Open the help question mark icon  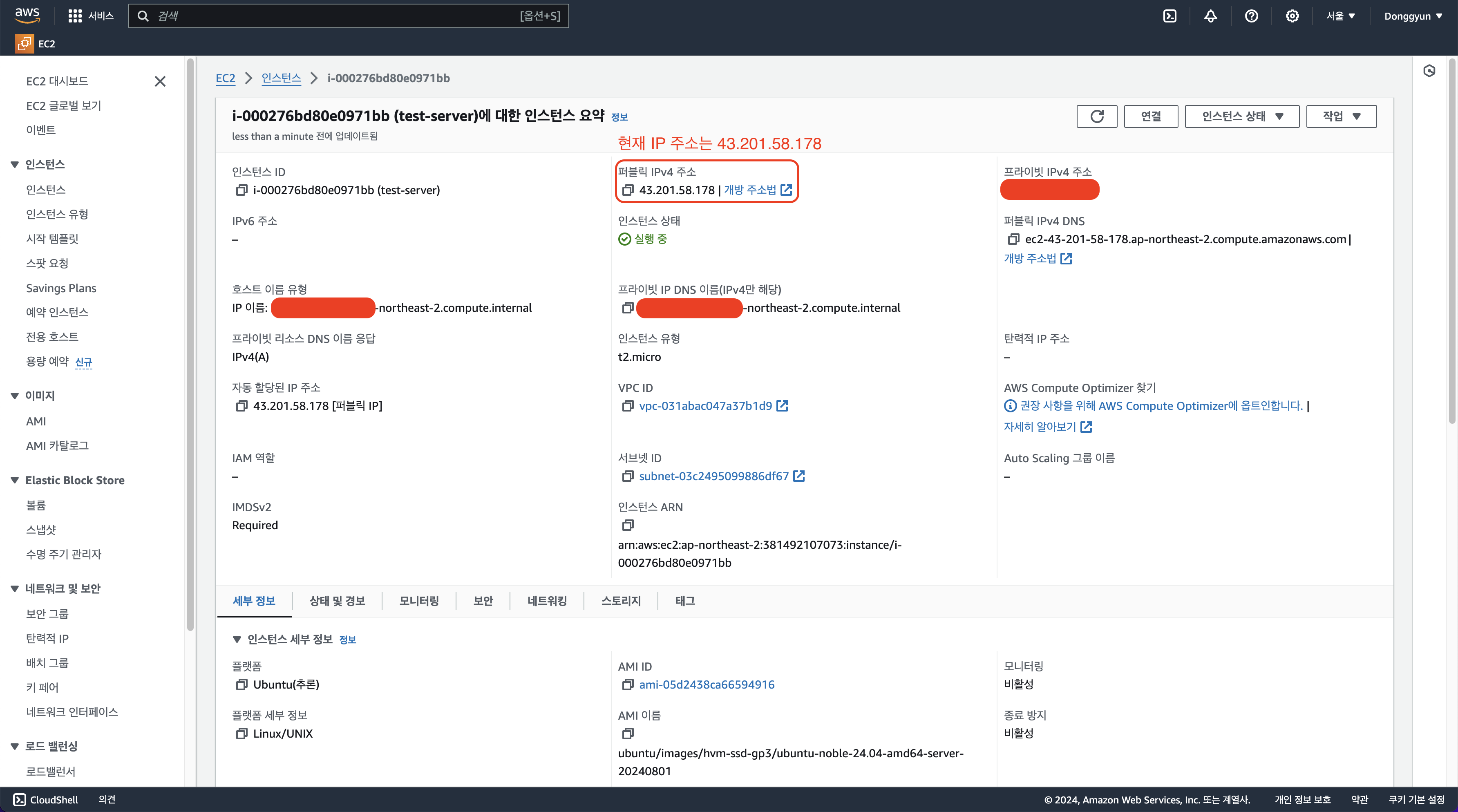coord(1251,16)
